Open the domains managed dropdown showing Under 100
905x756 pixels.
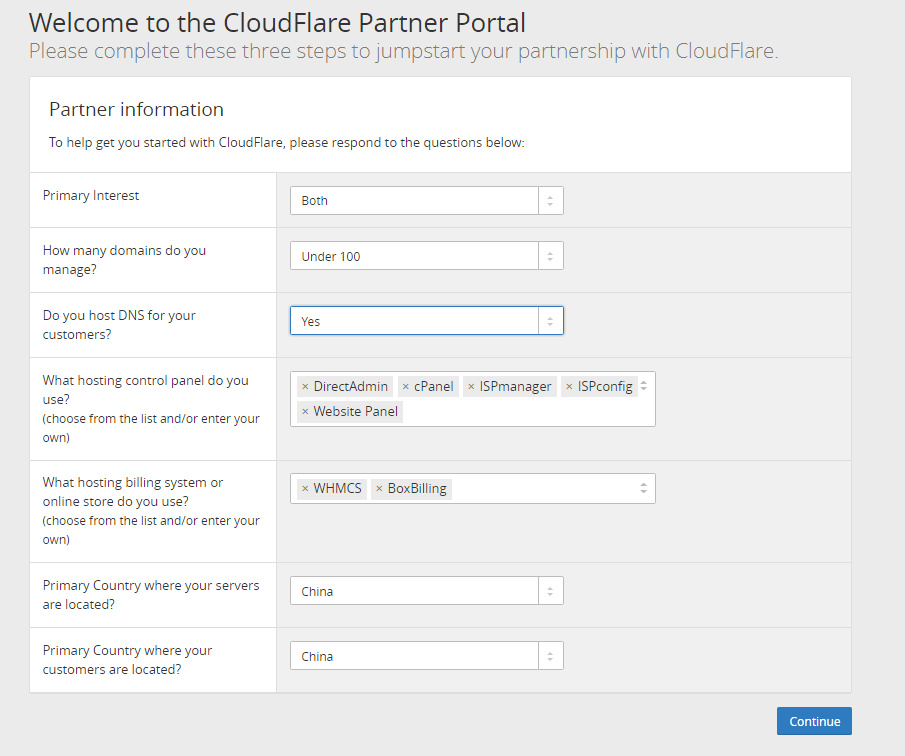[x=420, y=256]
